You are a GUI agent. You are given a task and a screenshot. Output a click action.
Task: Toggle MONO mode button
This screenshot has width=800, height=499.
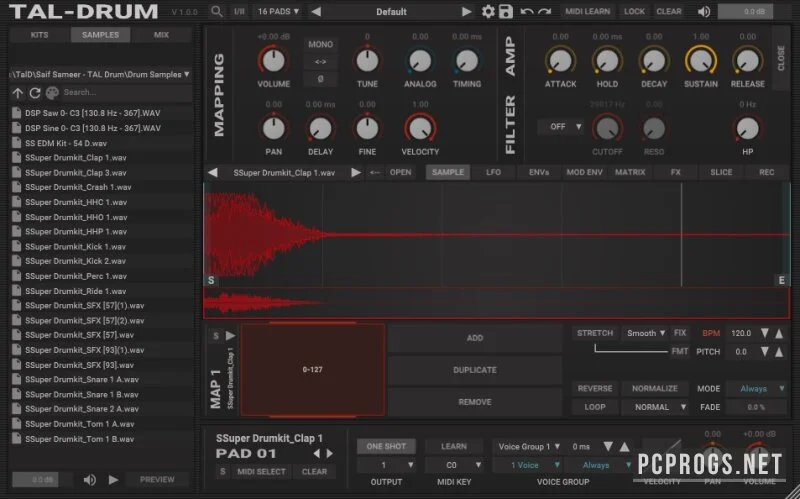click(x=320, y=44)
